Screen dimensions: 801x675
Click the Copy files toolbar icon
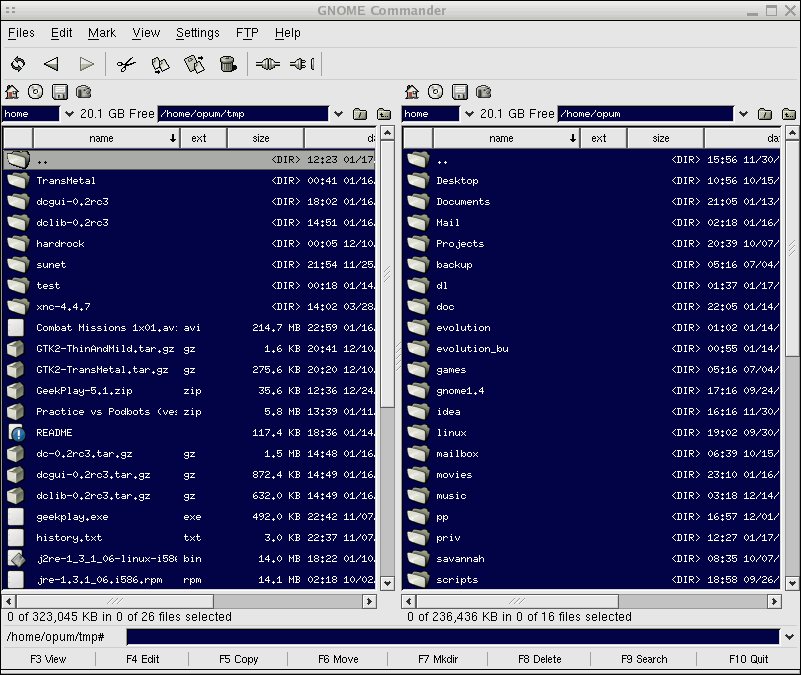pyautogui.click(x=160, y=64)
